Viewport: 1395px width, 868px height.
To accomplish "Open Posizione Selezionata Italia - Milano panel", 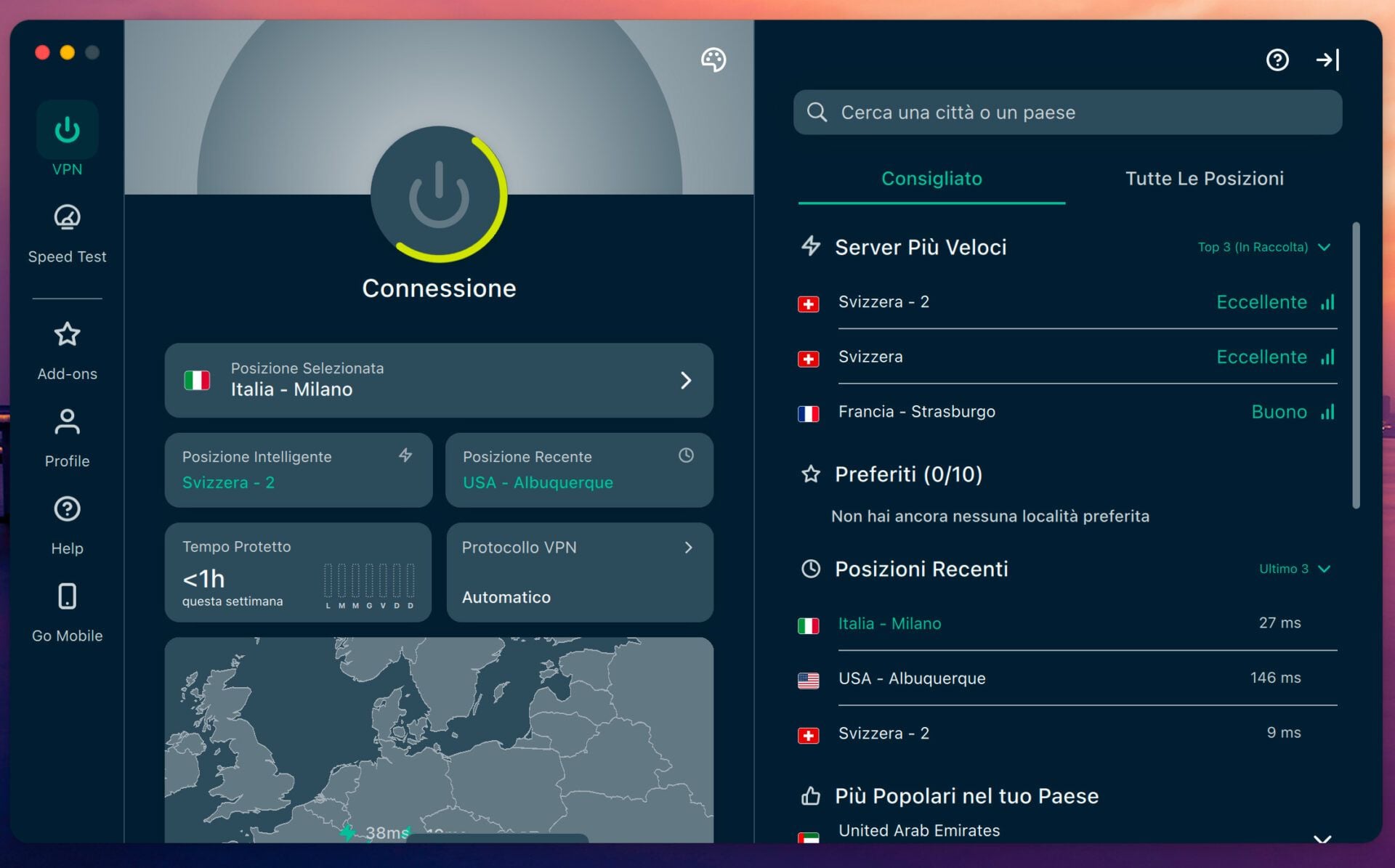I will coord(439,381).
